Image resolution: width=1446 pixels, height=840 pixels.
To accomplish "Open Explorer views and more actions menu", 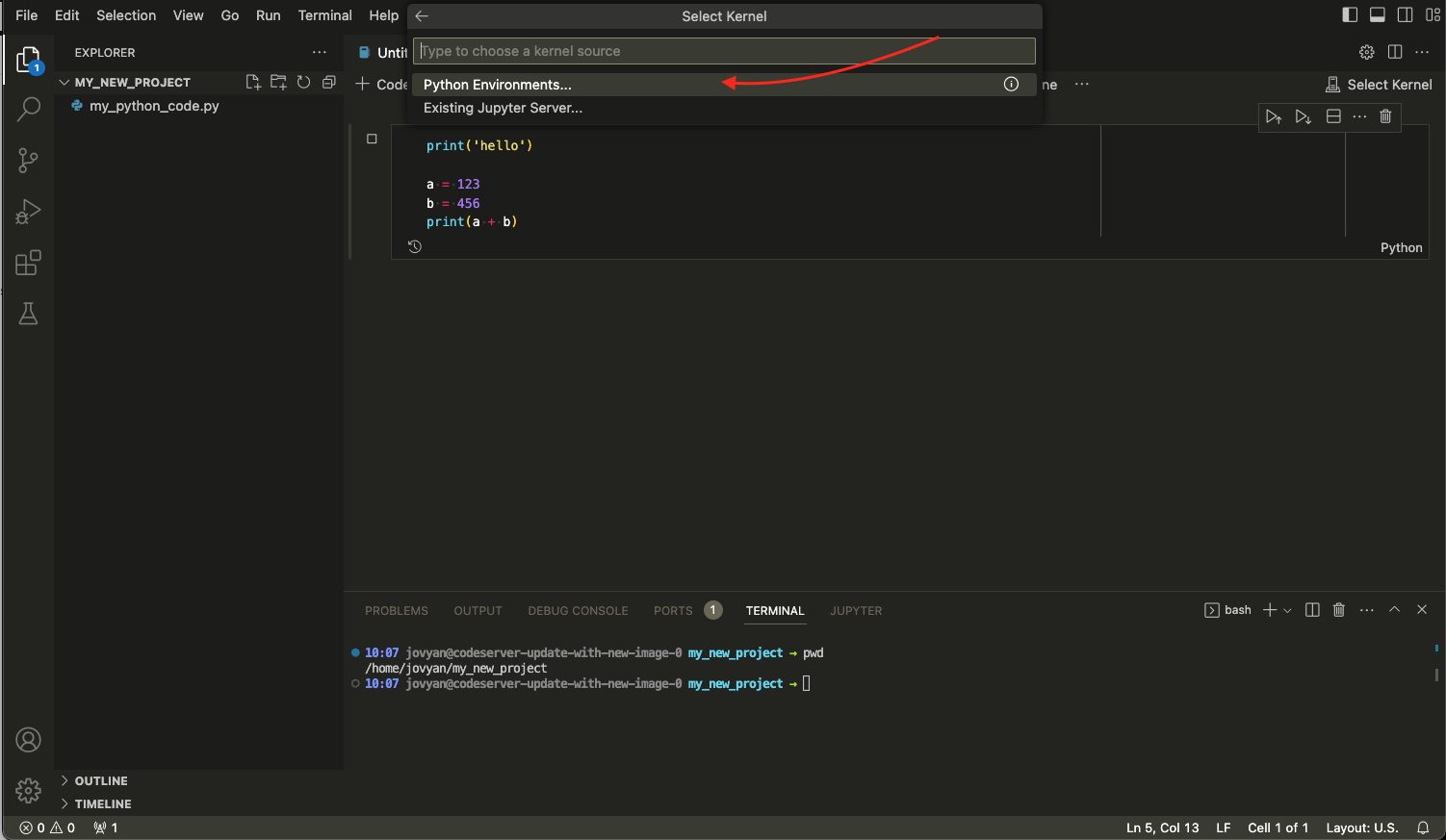I will pos(320,52).
